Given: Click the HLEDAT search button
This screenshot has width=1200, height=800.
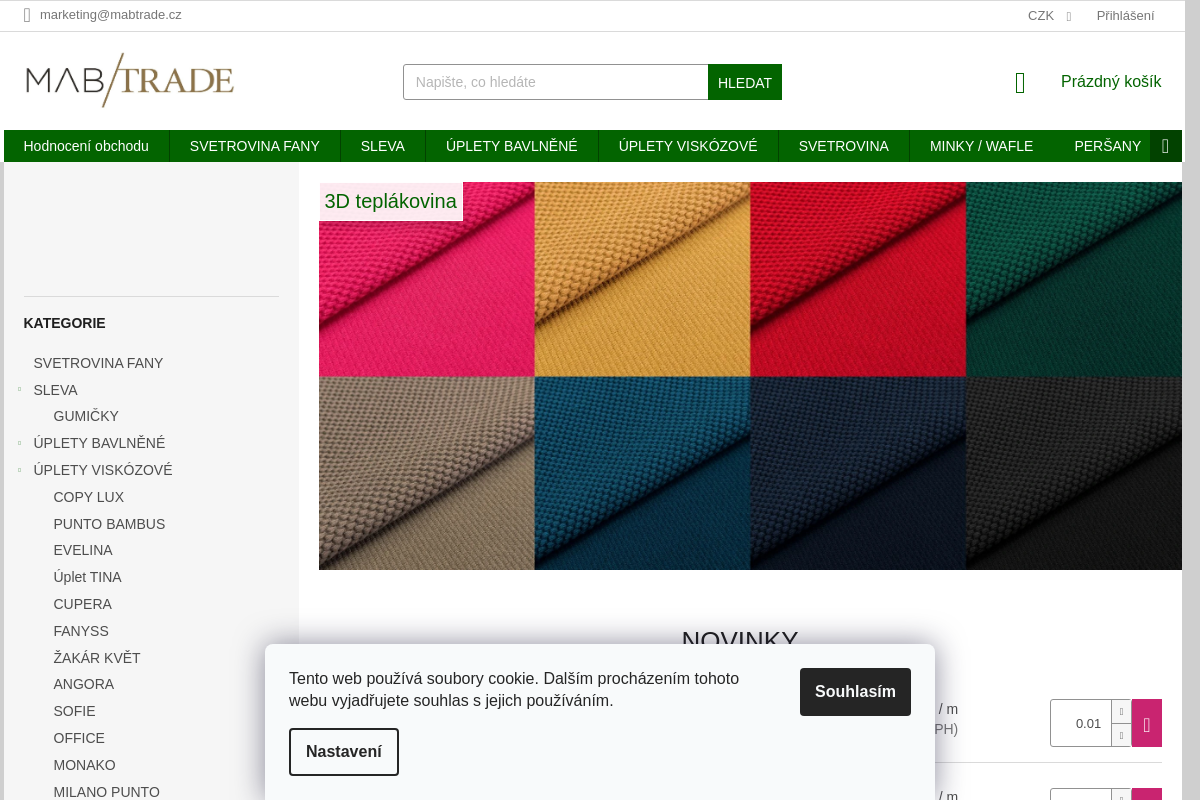Looking at the screenshot, I should (x=744, y=82).
